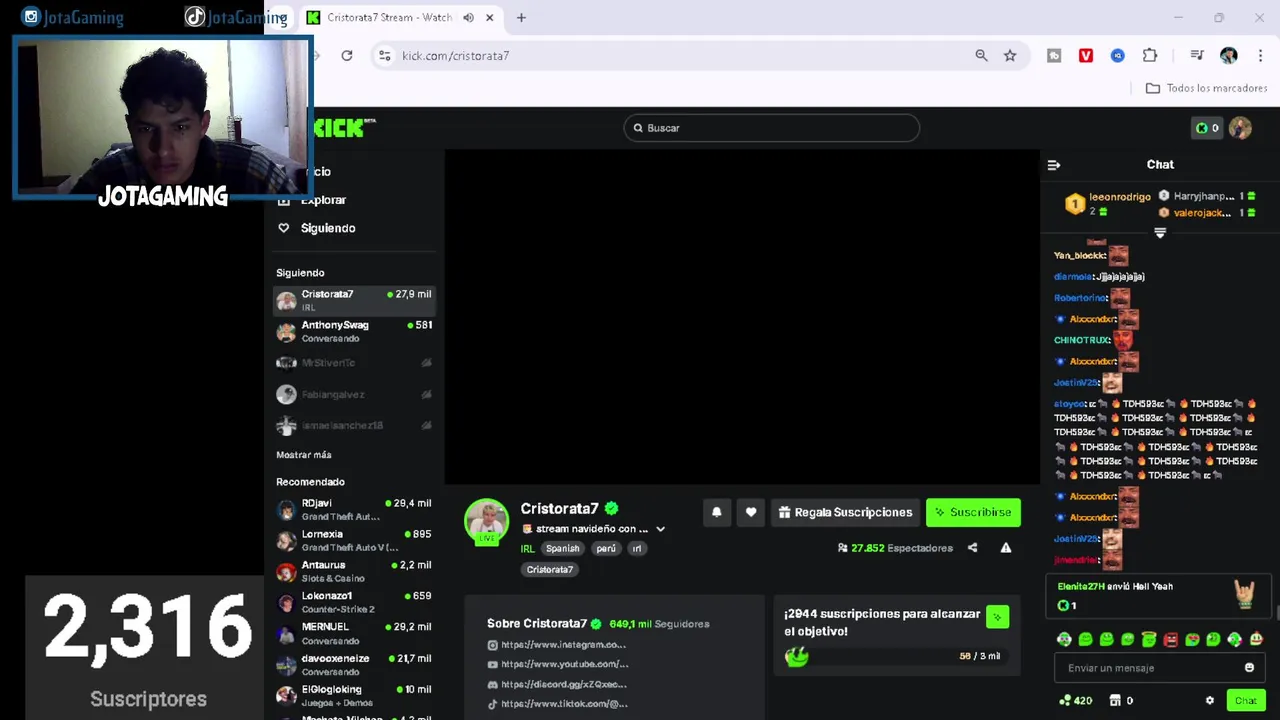The height and width of the screenshot is (720, 1280).
Task: Report the stream with warning icon
Action: [x=1006, y=548]
